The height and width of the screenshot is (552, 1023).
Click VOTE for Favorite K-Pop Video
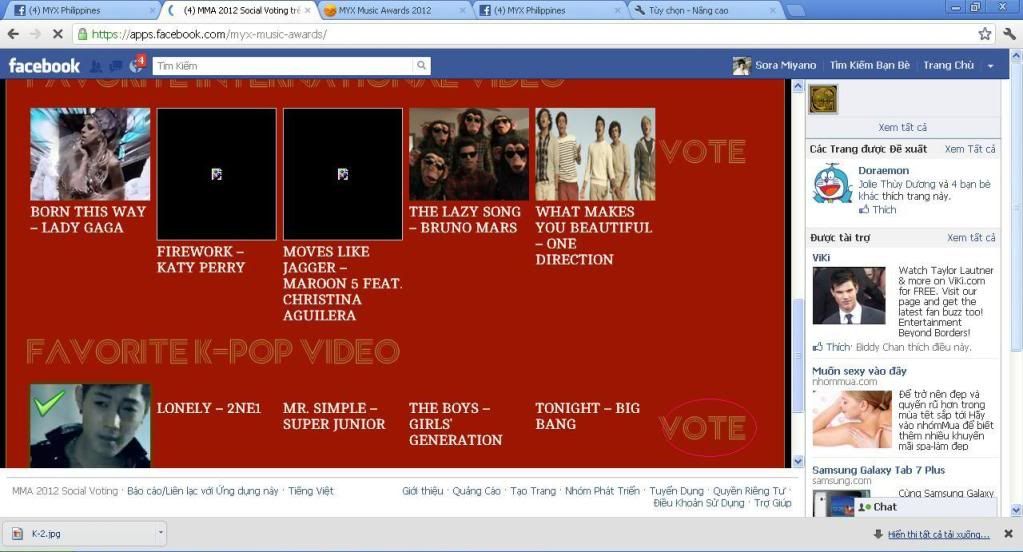703,428
